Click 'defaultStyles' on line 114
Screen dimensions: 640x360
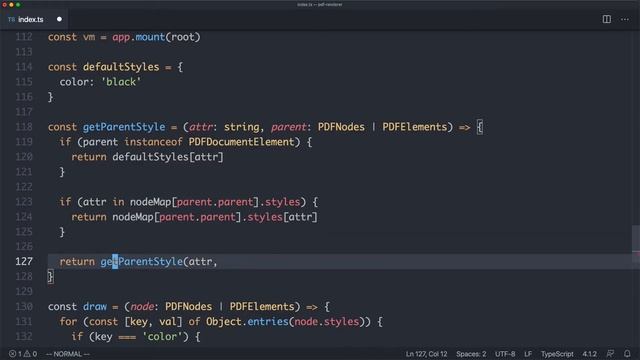point(121,67)
